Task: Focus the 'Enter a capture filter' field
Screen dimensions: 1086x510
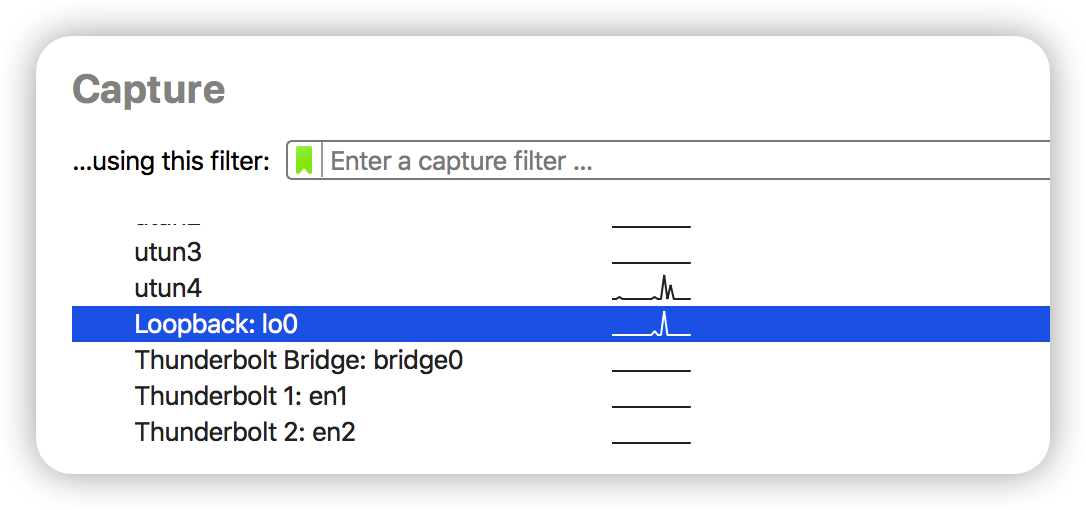Action: coord(680,161)
